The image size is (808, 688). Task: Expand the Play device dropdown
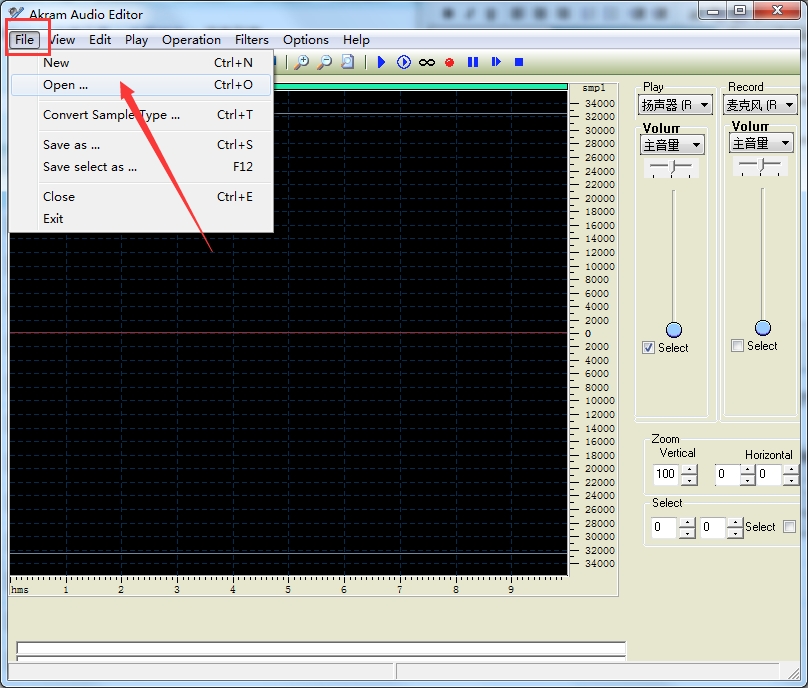click(704, 105)
